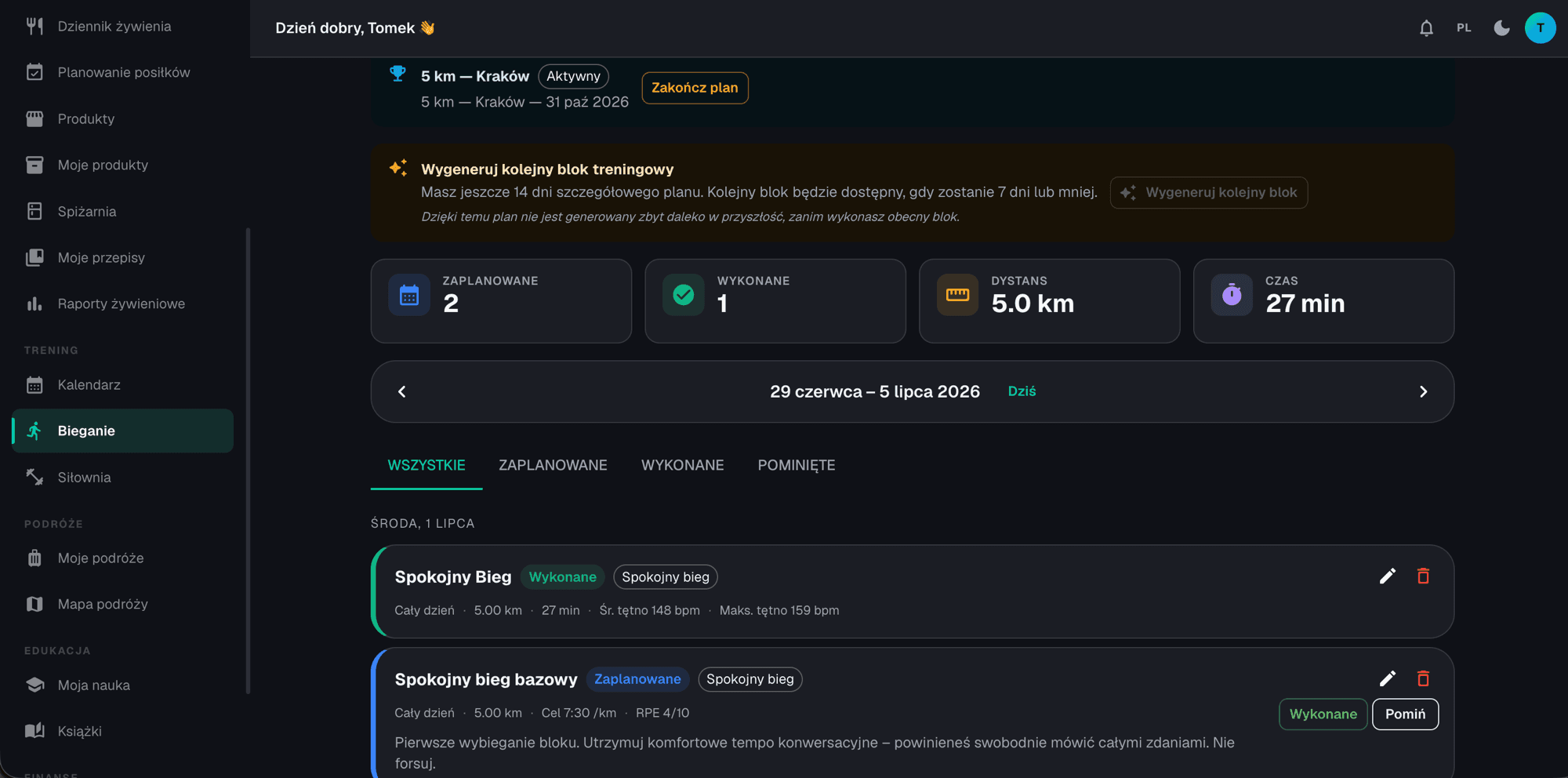The image size is (1568, 778).
Task: Switch to the ZAPLANOWANE tab
Action: tap(553, 465)
